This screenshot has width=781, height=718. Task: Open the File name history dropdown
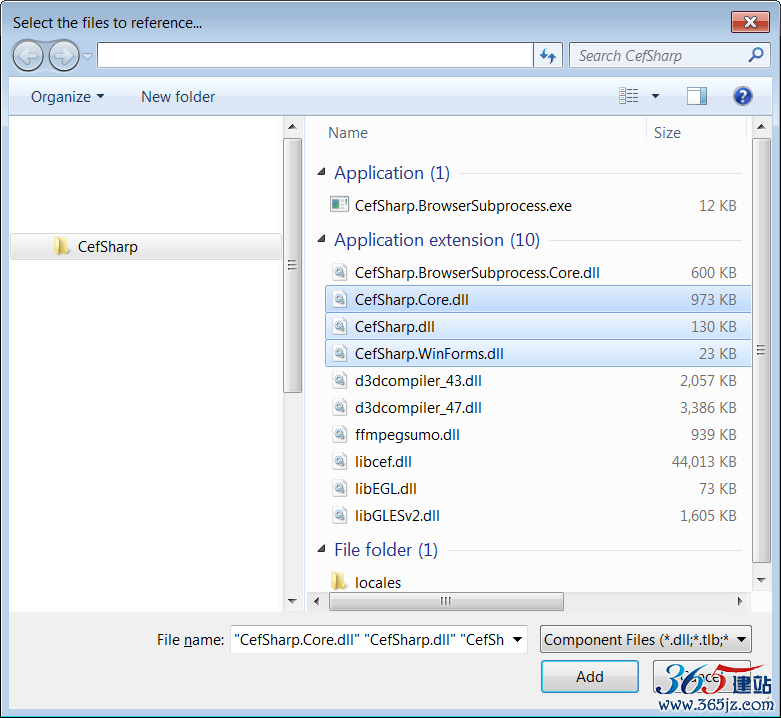coord(518,639)
